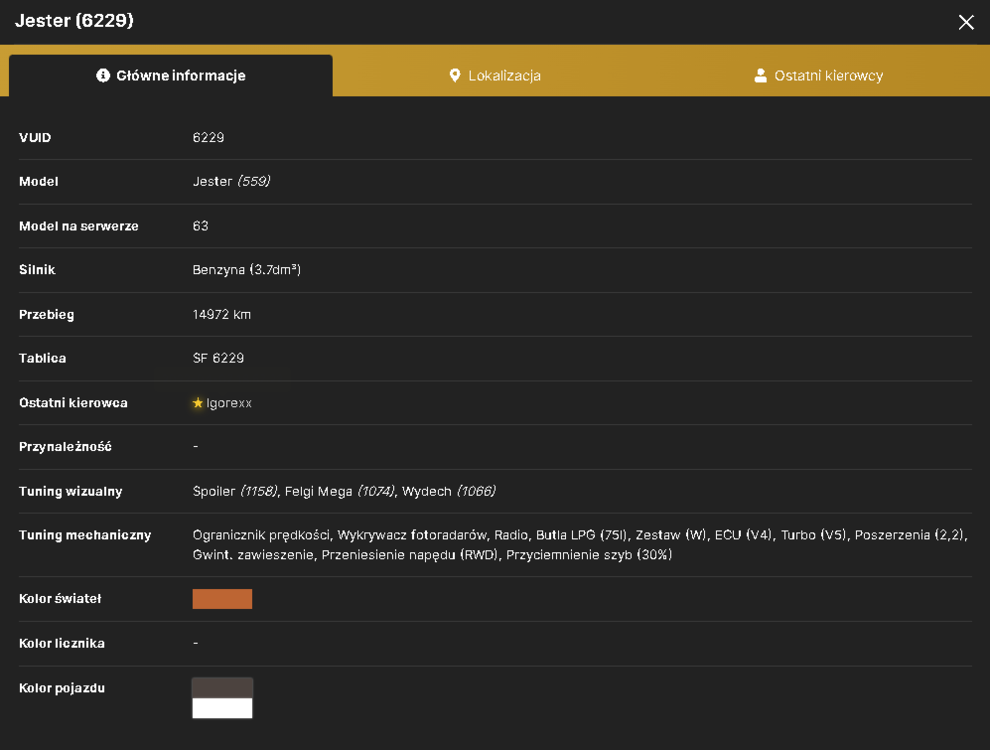This screenshot has height=750, width=990.
Task: Click the Butla LPG (75l) entry
Action: tap(581, 535)
